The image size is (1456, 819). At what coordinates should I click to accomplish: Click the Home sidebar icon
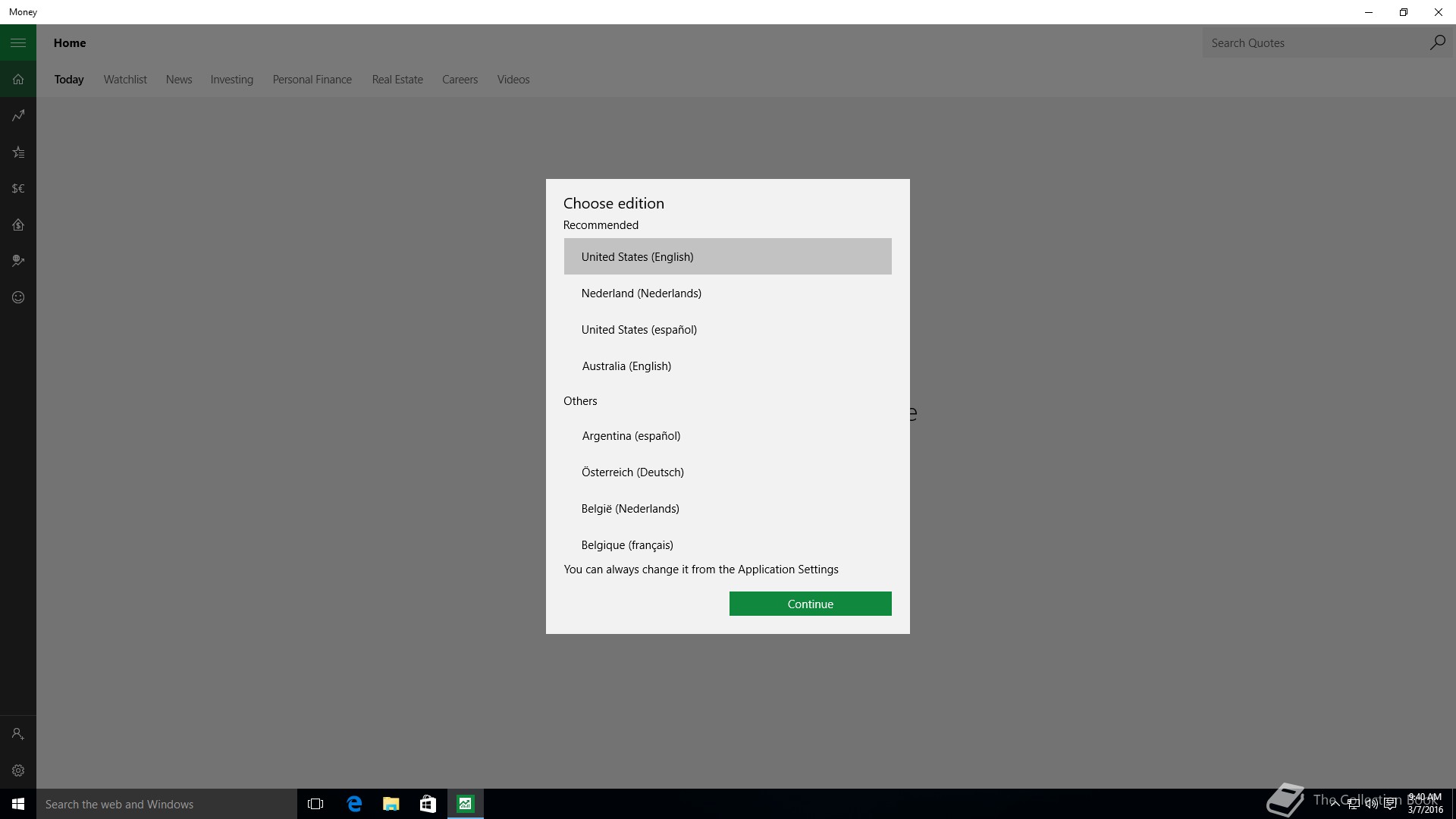18,80
